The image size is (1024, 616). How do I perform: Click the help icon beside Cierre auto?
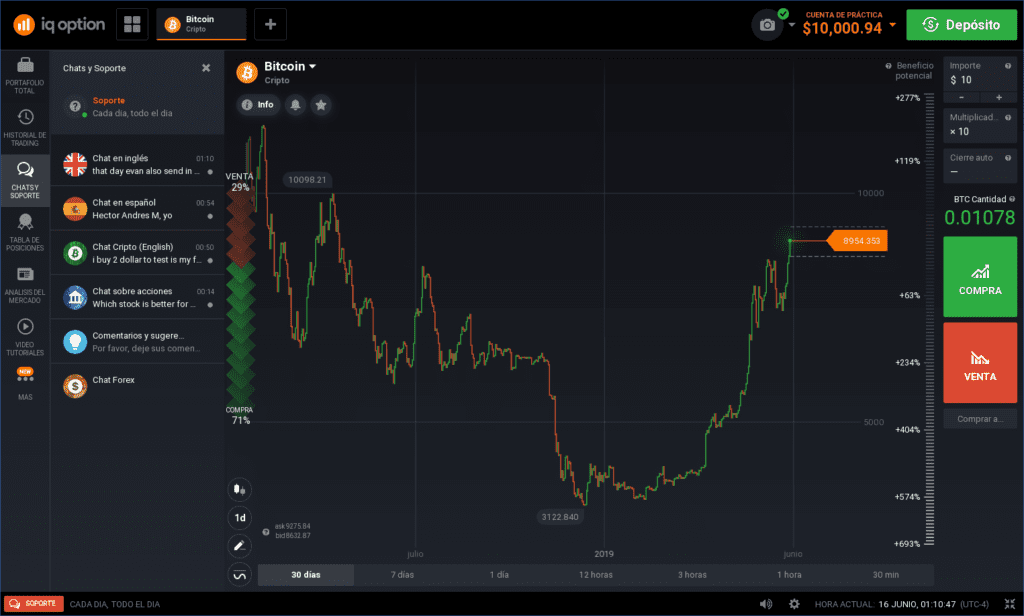(1008, 158)
